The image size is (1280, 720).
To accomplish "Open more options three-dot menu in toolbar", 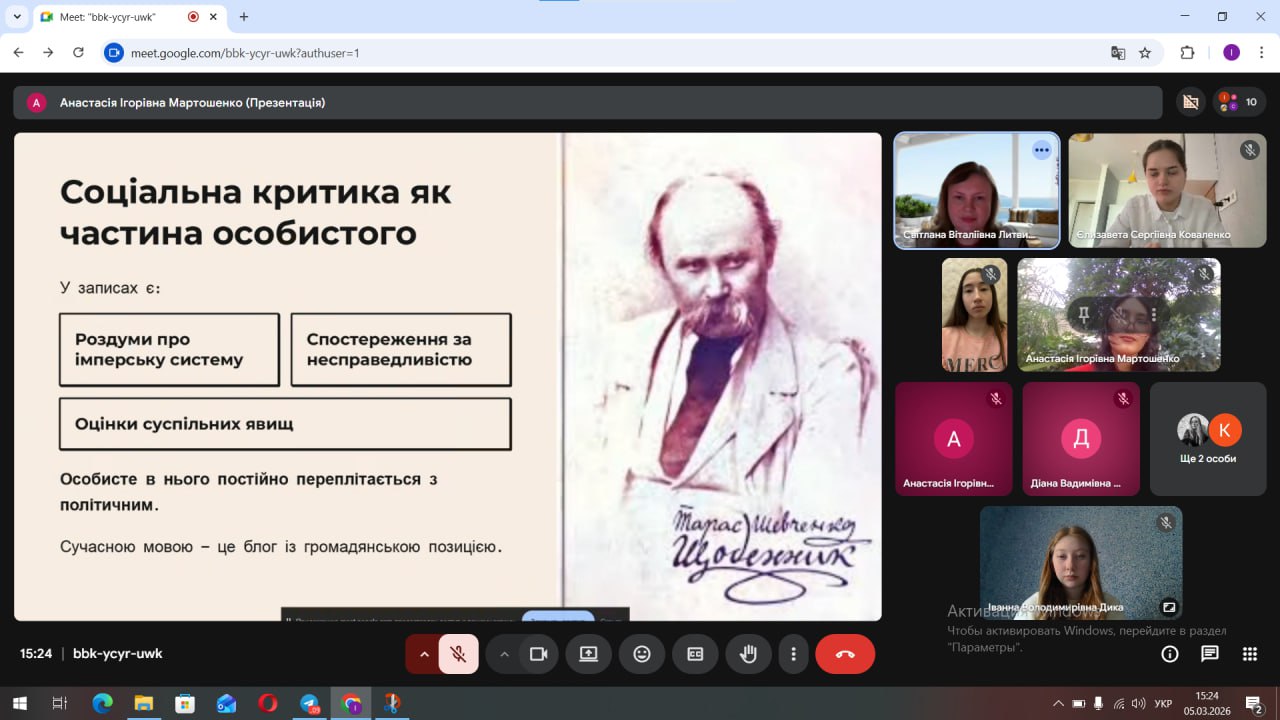I will pyautogui.click(x=793, y=654).
